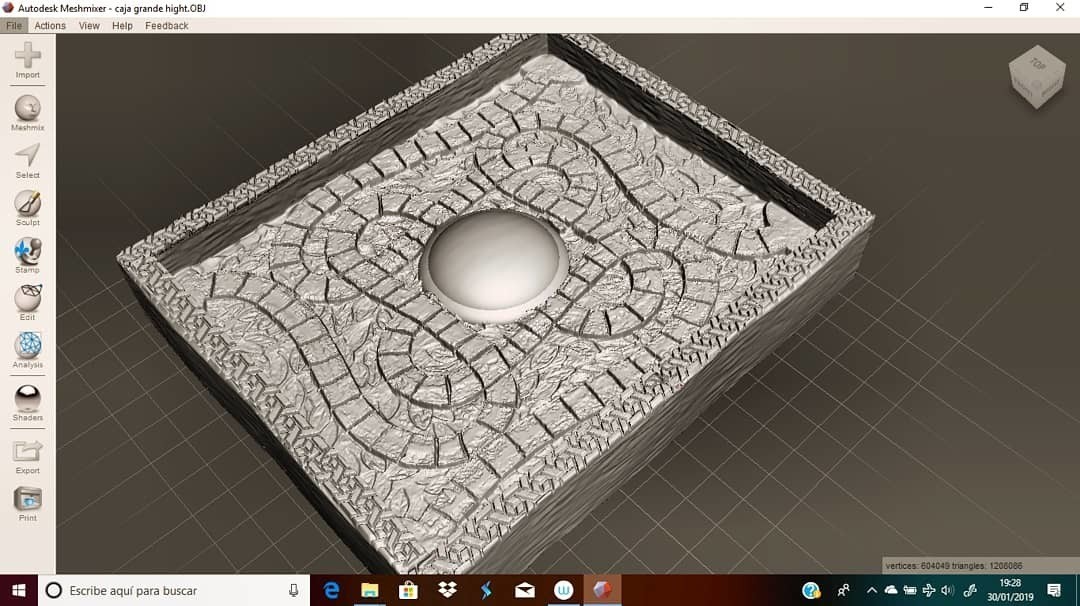This screenshot has width=1080, height=606.
Task: Open the Export tool
Action: coord(28,457)
